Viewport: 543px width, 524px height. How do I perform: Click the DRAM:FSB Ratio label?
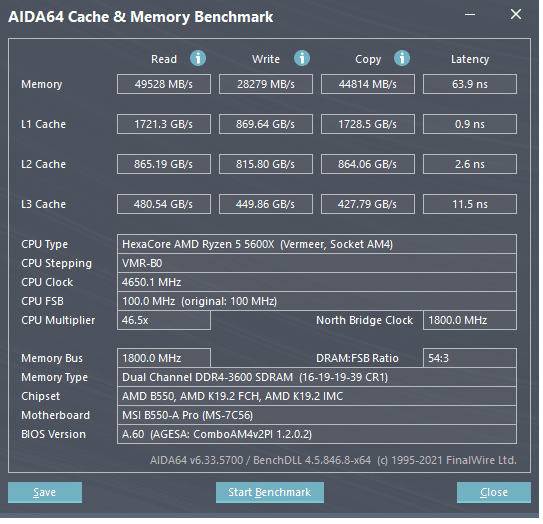pyautogui.click(x=357, y=358)
